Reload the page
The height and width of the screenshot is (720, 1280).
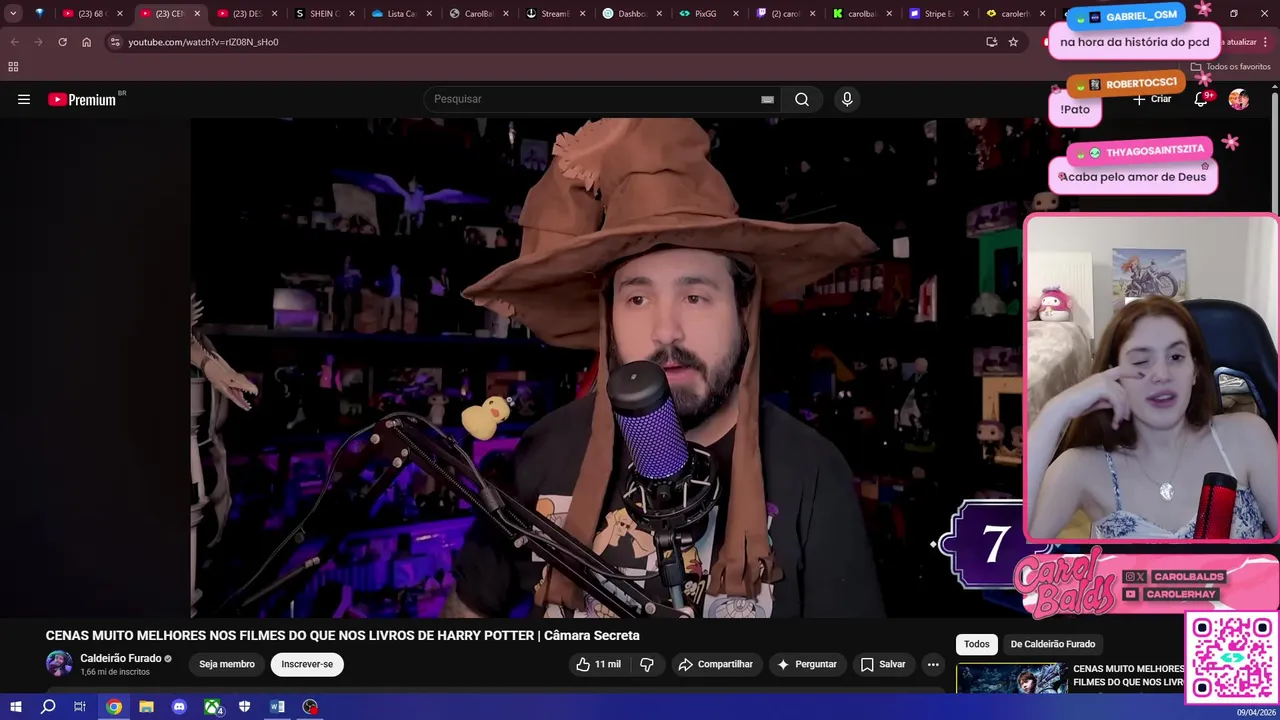point(62,42)
